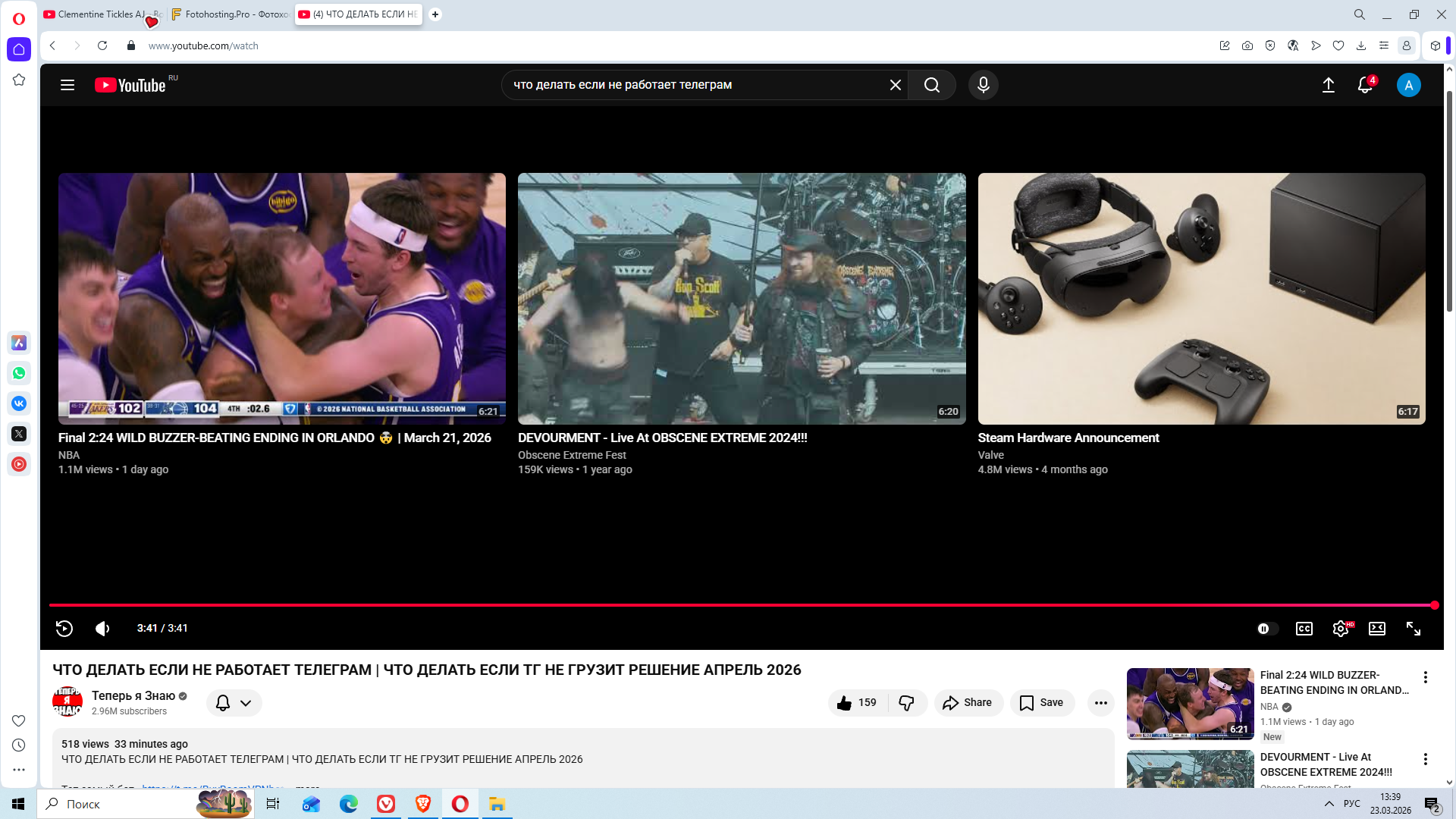Click the Share button
1456x819 pixels.
968,703
